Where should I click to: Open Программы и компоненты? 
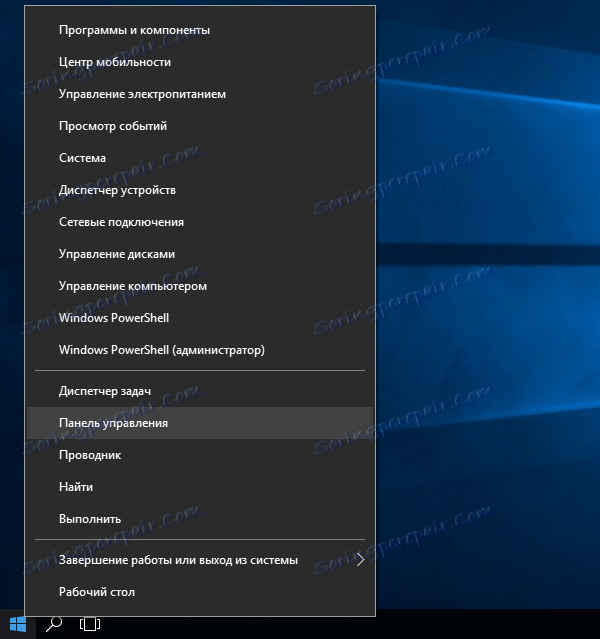pyautogui.click(x=200, y=30)
